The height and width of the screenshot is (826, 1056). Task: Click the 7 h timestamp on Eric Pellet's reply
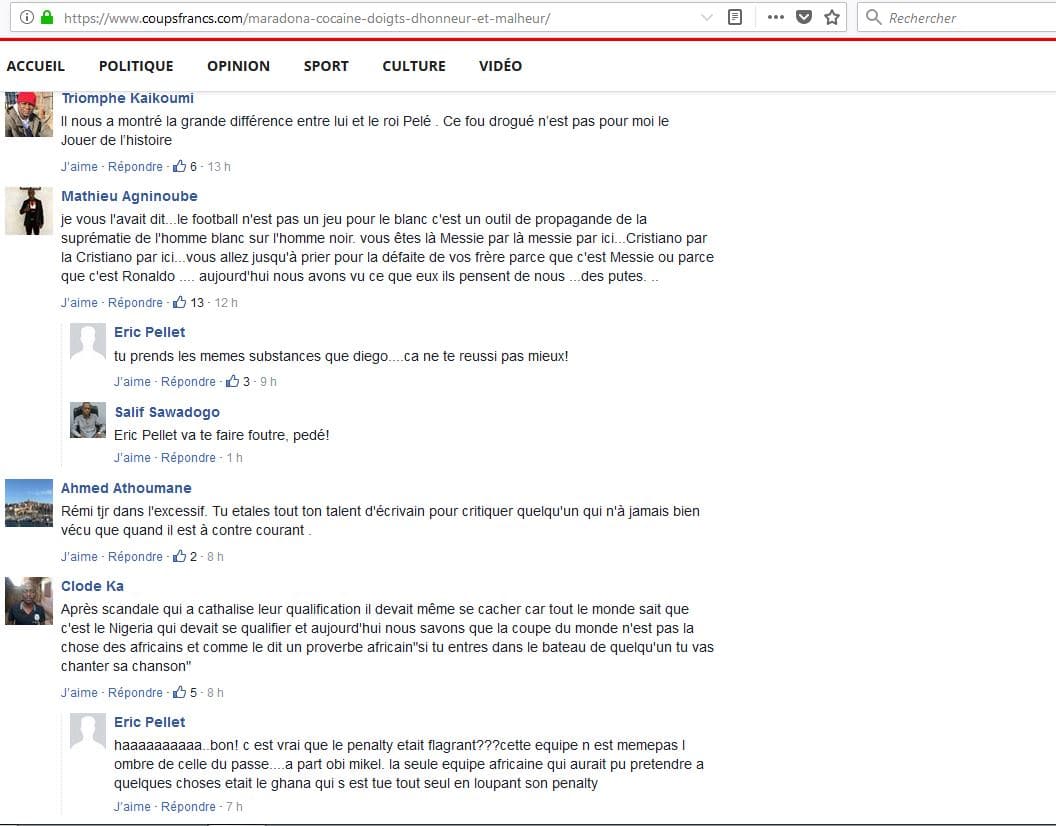click(x=234, y=806)
